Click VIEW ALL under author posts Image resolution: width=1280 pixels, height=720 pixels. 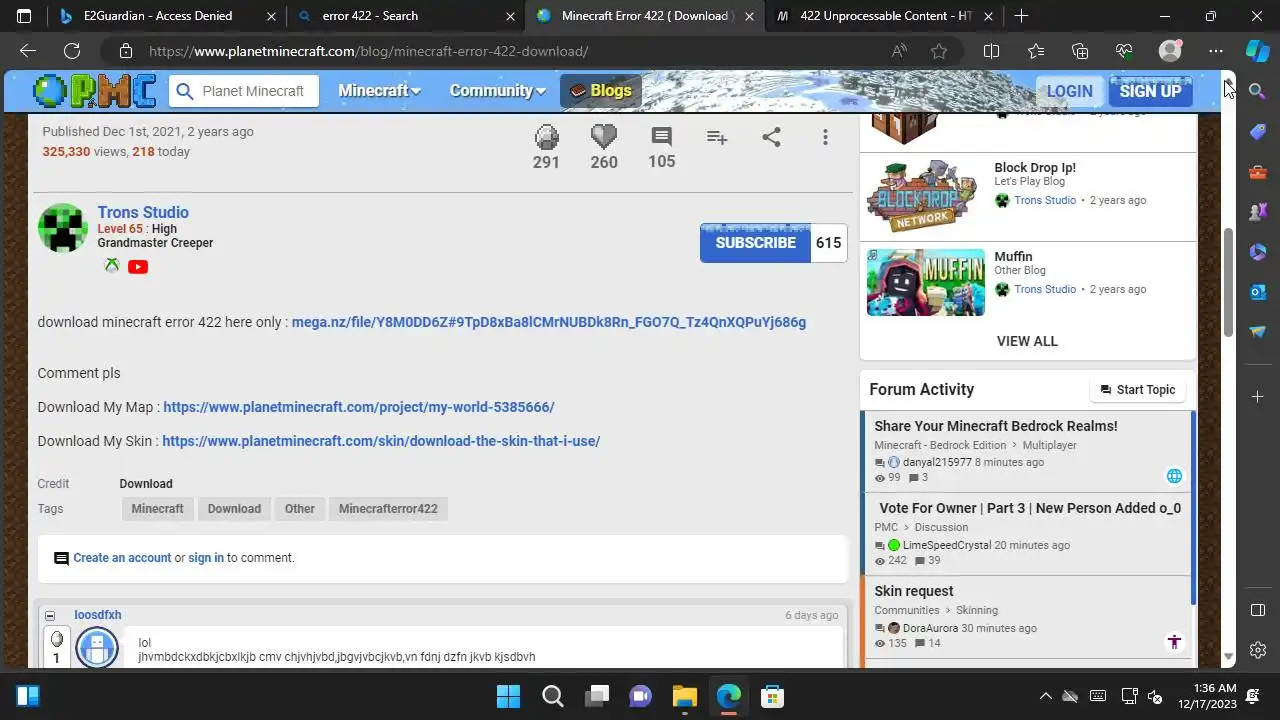1027,341
